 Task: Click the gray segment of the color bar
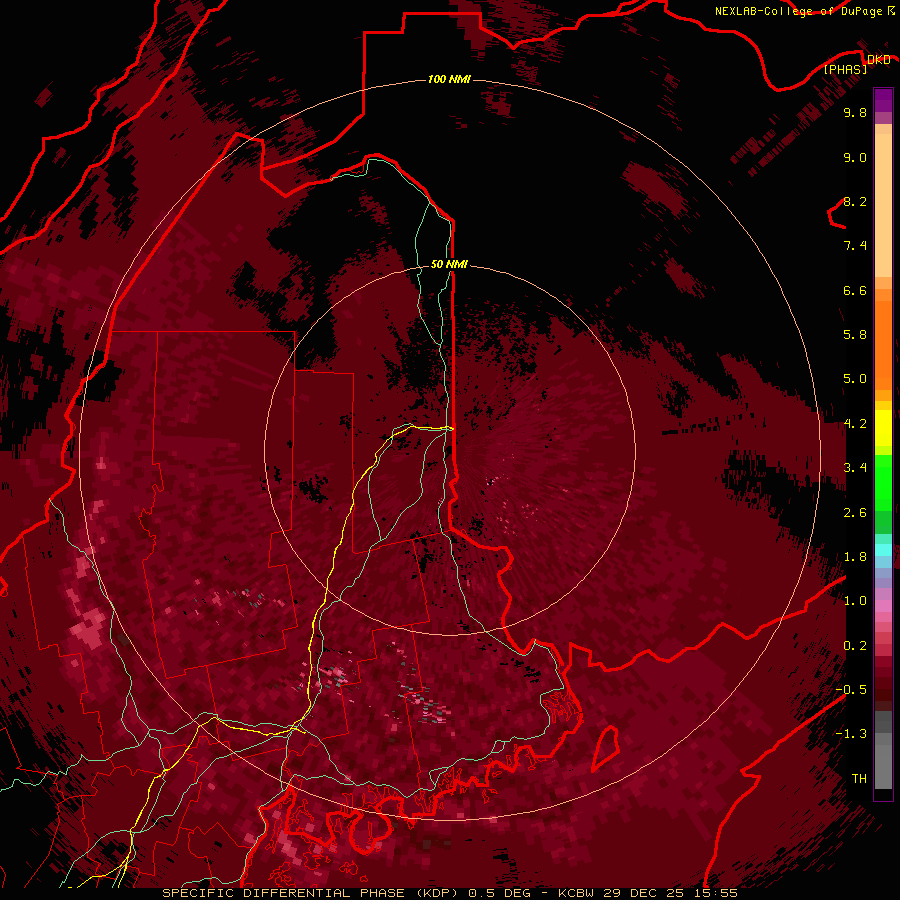[883, 752]
